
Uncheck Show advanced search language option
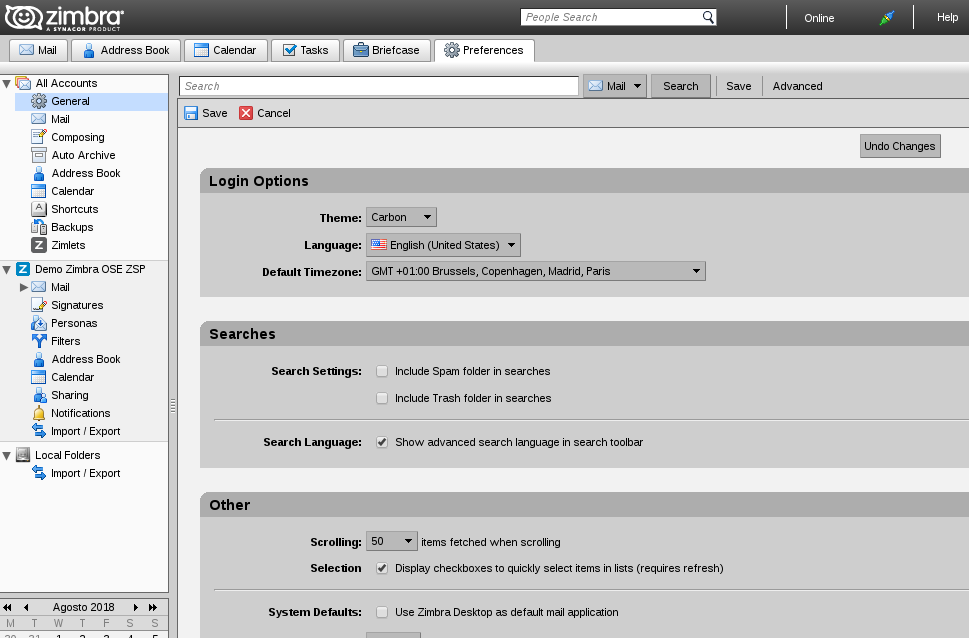coord(382,442)
